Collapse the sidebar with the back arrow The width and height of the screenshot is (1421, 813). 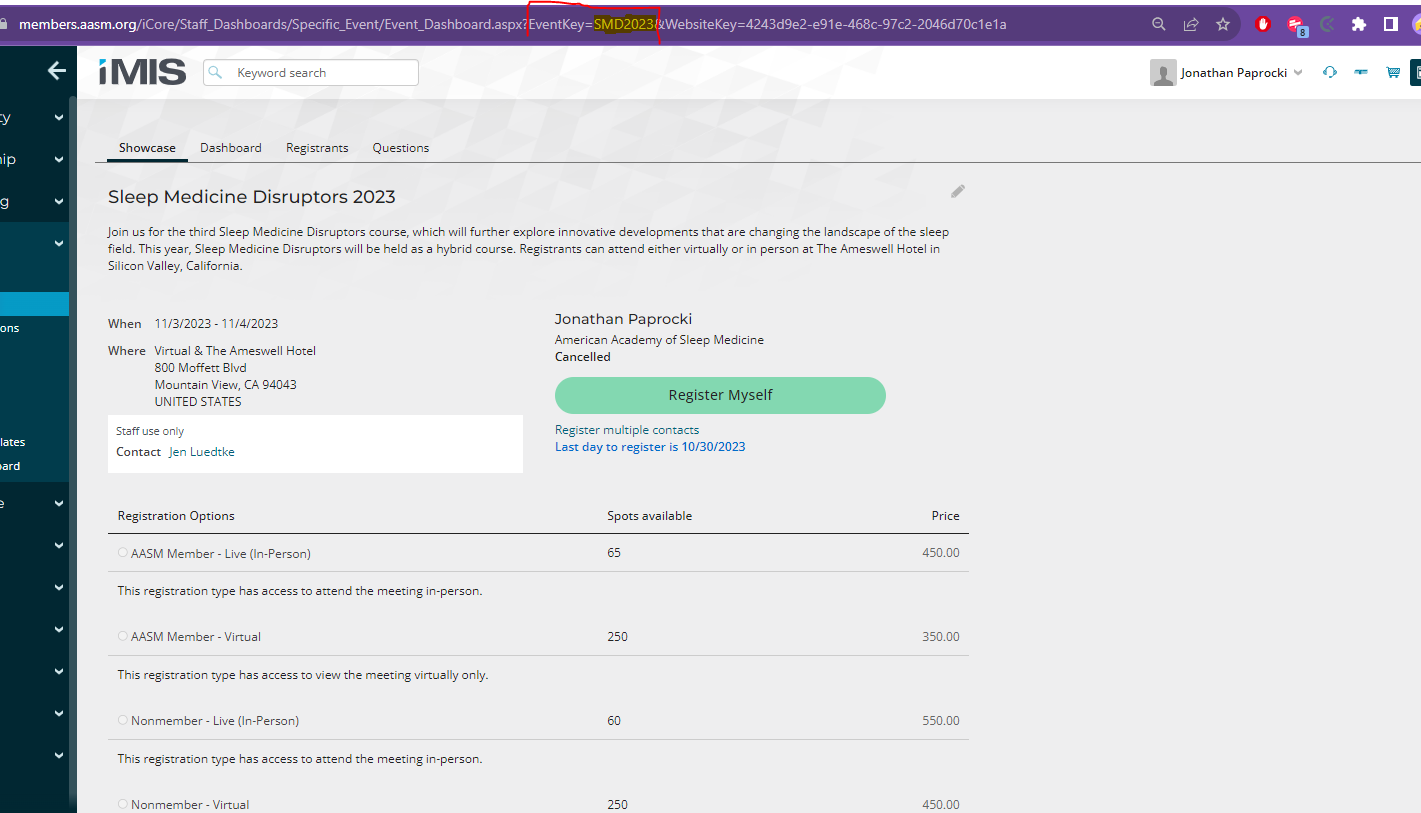pos(57,70)
